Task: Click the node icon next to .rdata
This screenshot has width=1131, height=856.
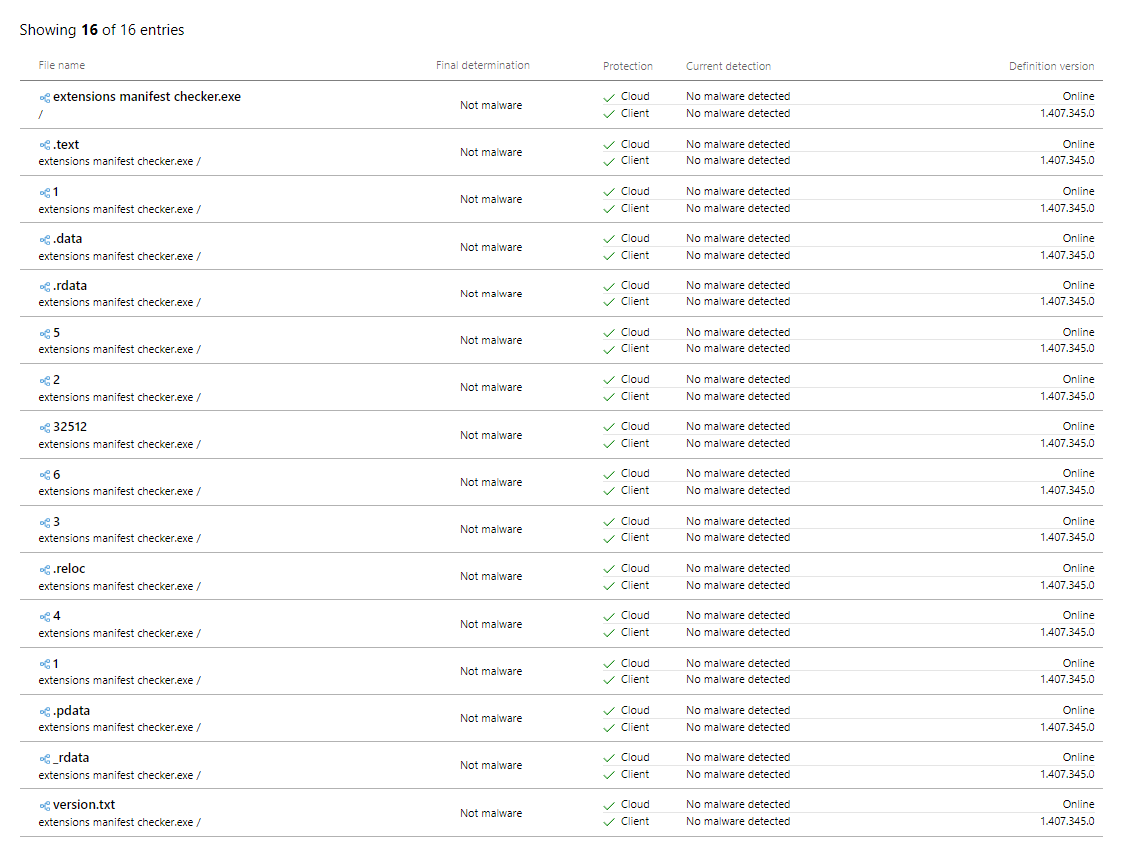Action: click(45, 286)
